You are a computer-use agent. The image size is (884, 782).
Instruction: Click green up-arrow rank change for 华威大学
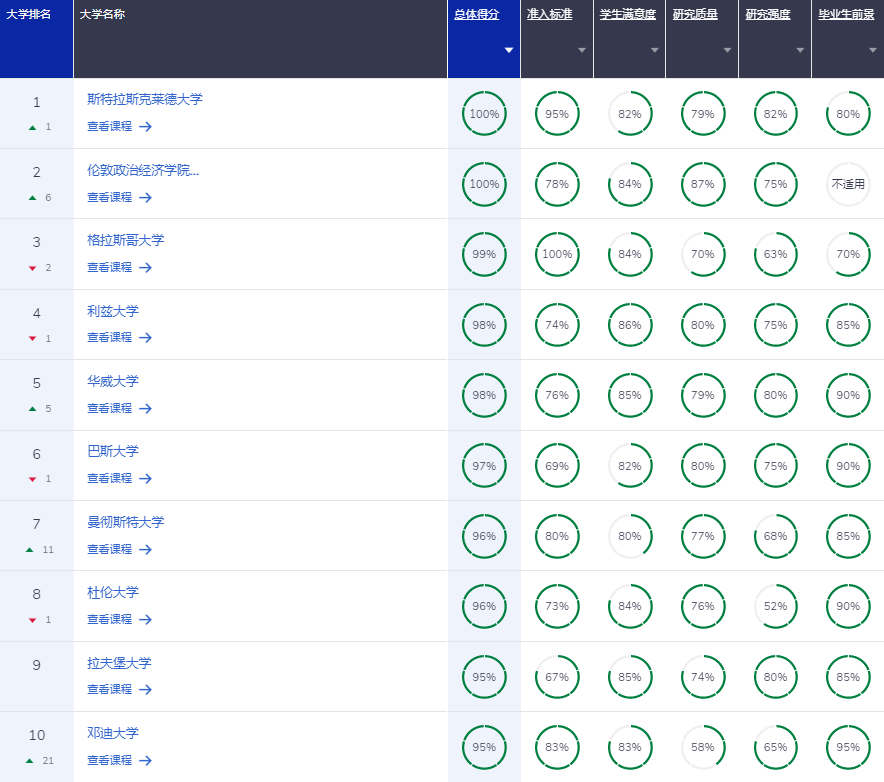point(33,409)
